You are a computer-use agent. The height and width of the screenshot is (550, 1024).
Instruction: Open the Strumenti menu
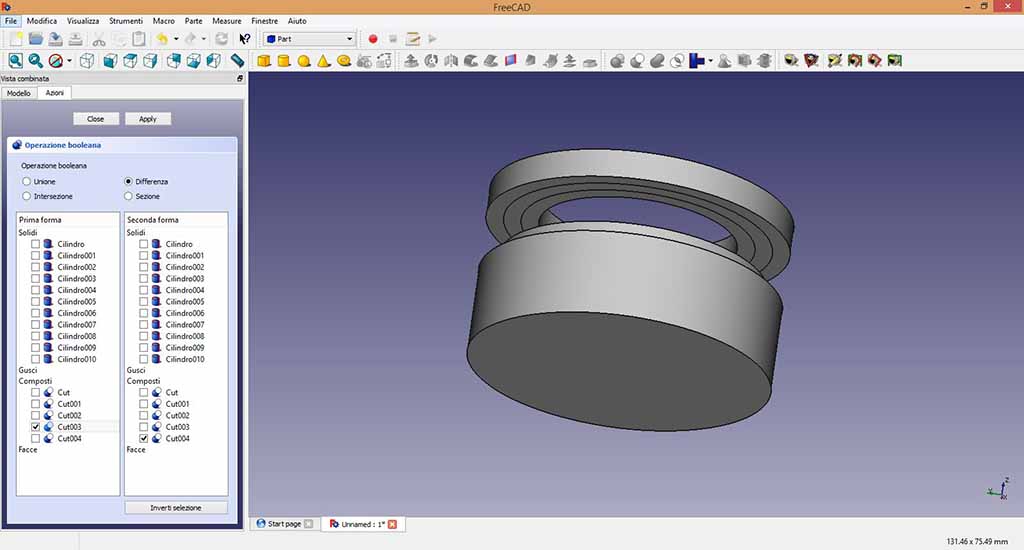coord(126,21)
